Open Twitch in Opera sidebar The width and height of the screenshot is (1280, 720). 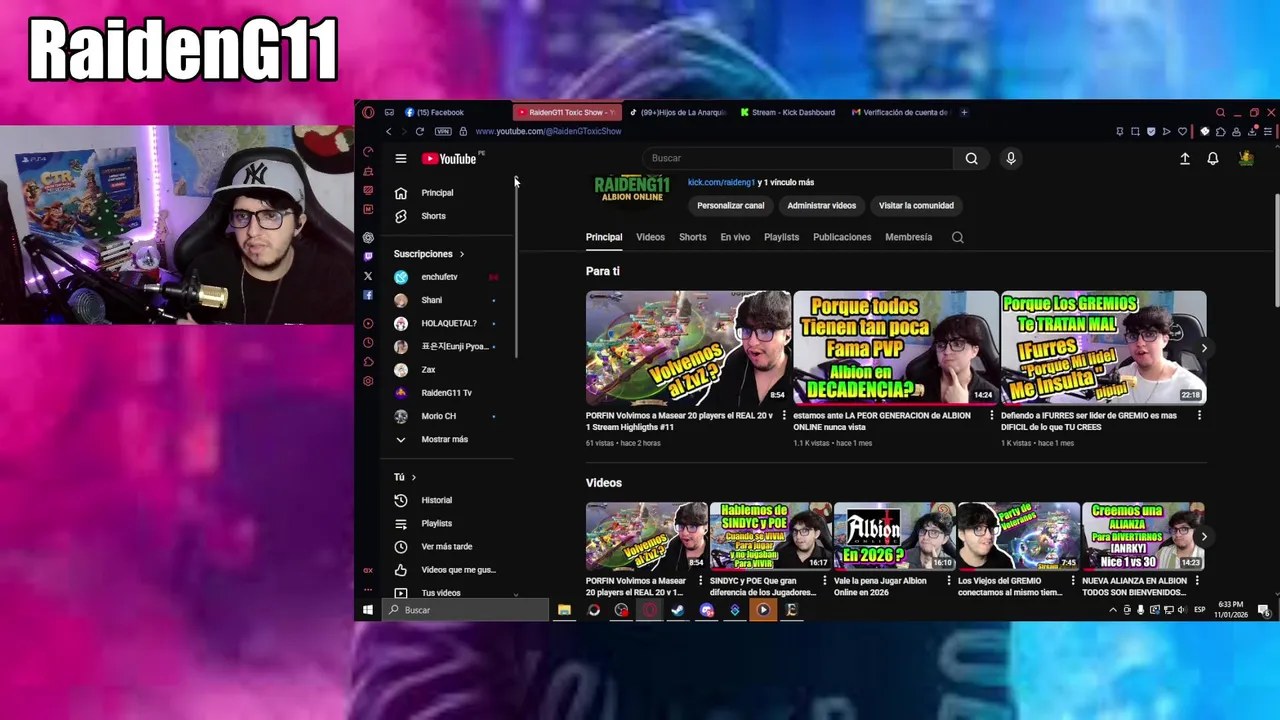click(x=368, y=257)
